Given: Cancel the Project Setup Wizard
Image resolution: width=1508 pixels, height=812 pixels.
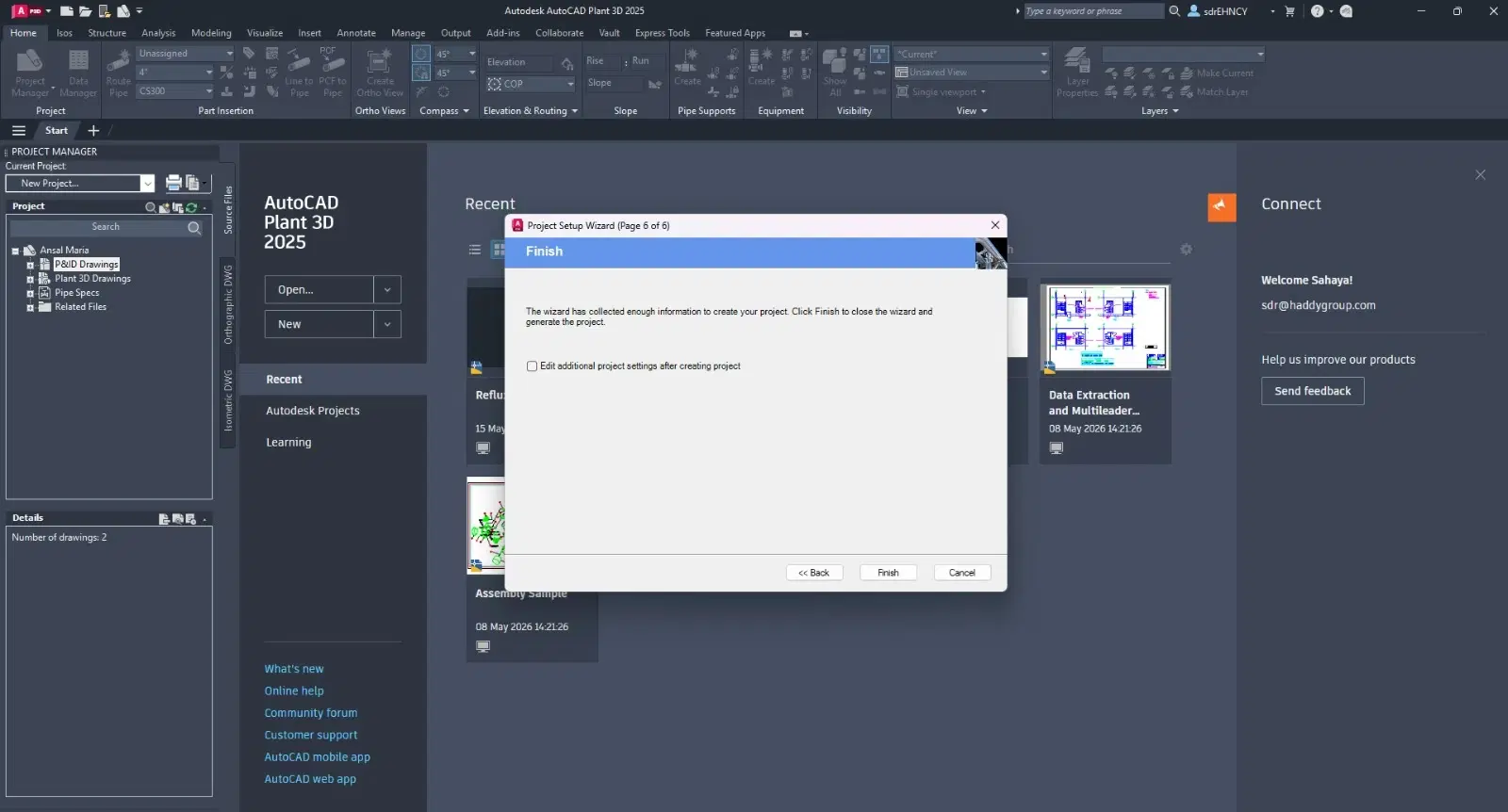Looking at the screenshot, I should pyautogui.click(x=962, y=573).
